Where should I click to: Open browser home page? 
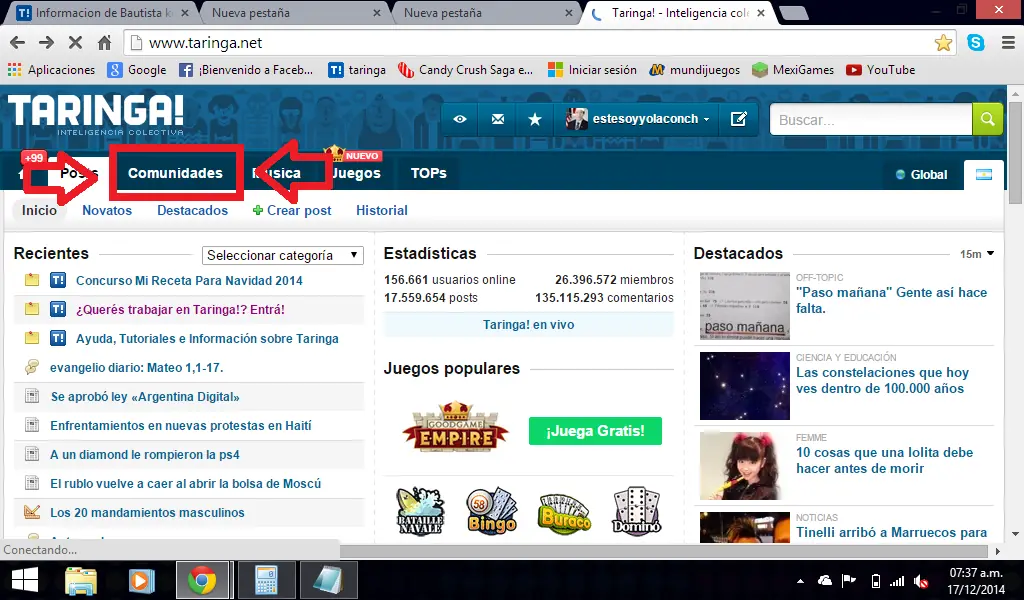point(104,43)
